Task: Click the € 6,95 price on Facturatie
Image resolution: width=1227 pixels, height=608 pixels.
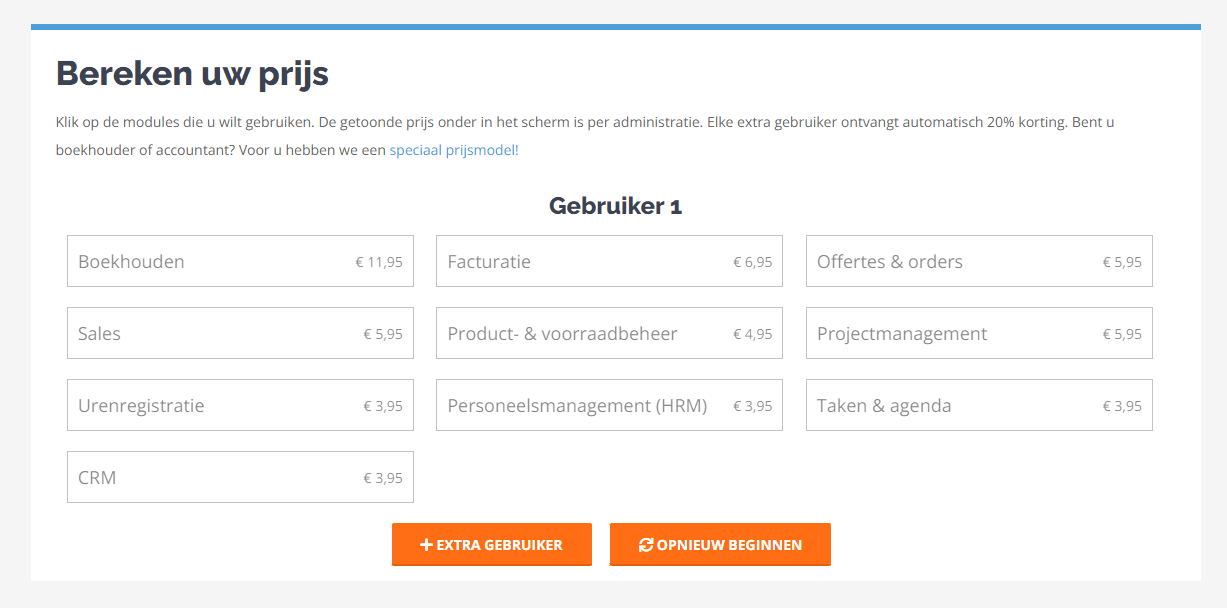Action: [x=753, y=261]
